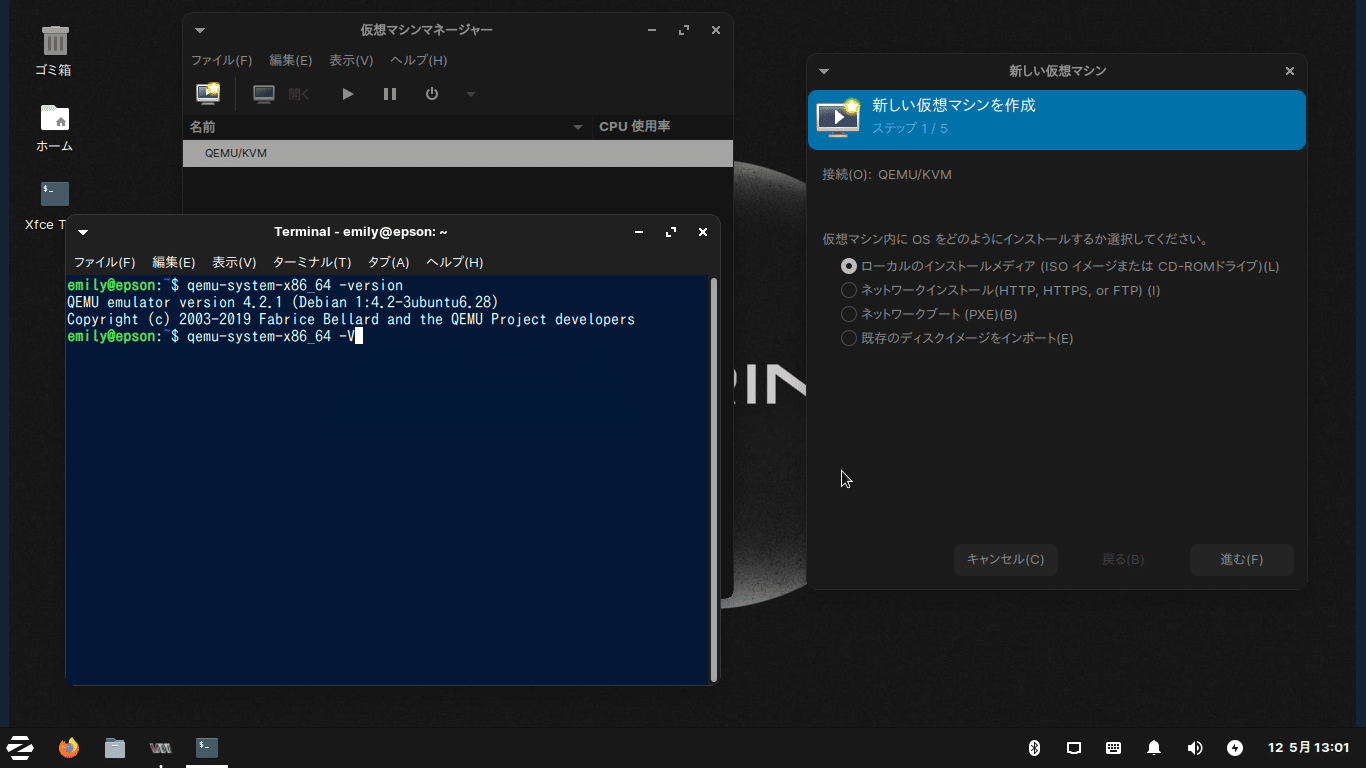This screenshot has height=768, width=1366.
Task: Click the 戻る(B) button
Action: (x=1123, y=560)
